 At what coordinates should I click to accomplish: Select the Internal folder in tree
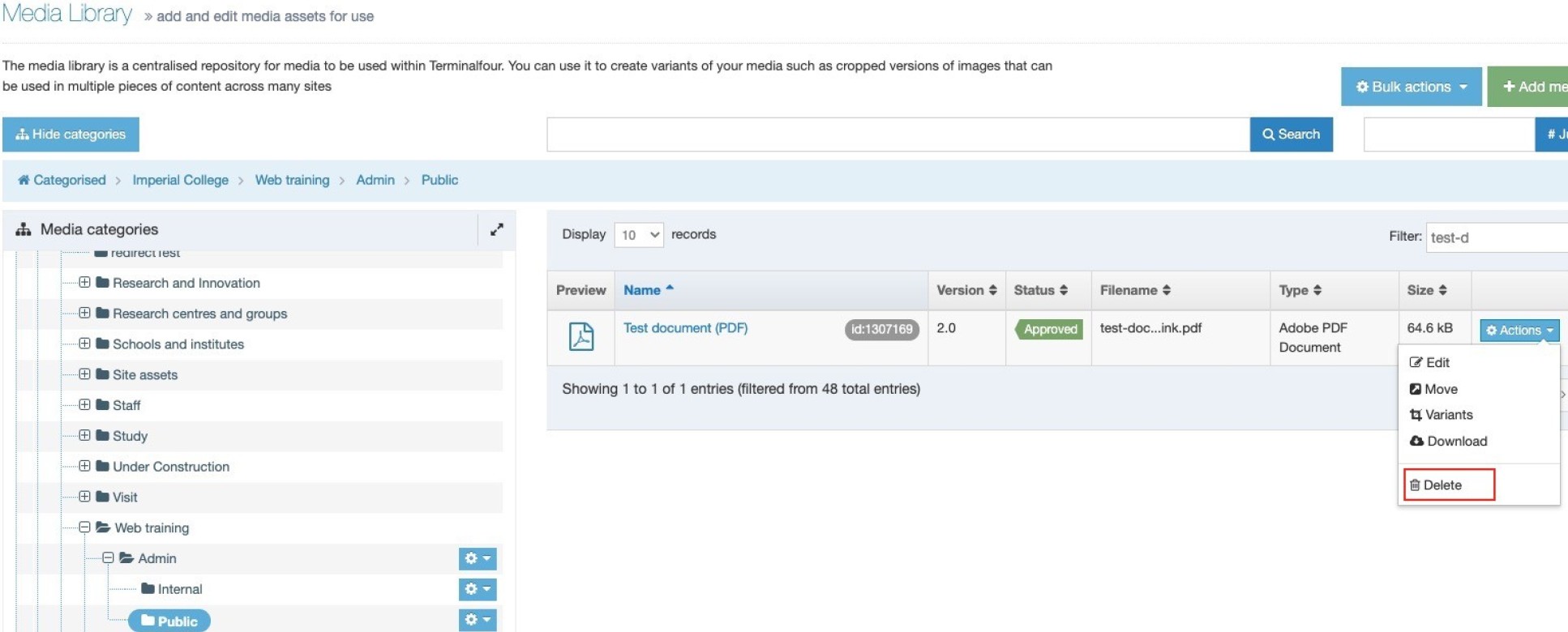pyautogui.click(x=179, y=589)
